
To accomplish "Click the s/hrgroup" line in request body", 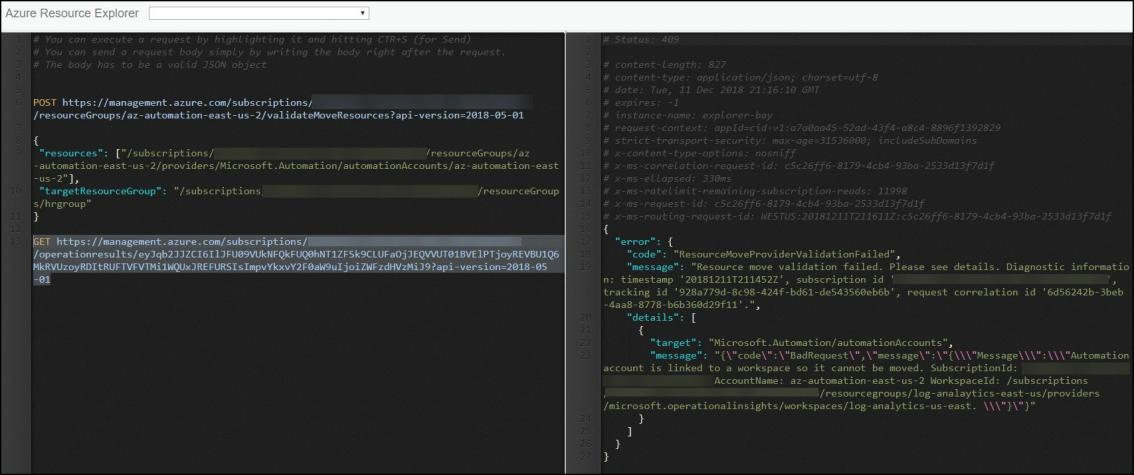I will [62, 203].
